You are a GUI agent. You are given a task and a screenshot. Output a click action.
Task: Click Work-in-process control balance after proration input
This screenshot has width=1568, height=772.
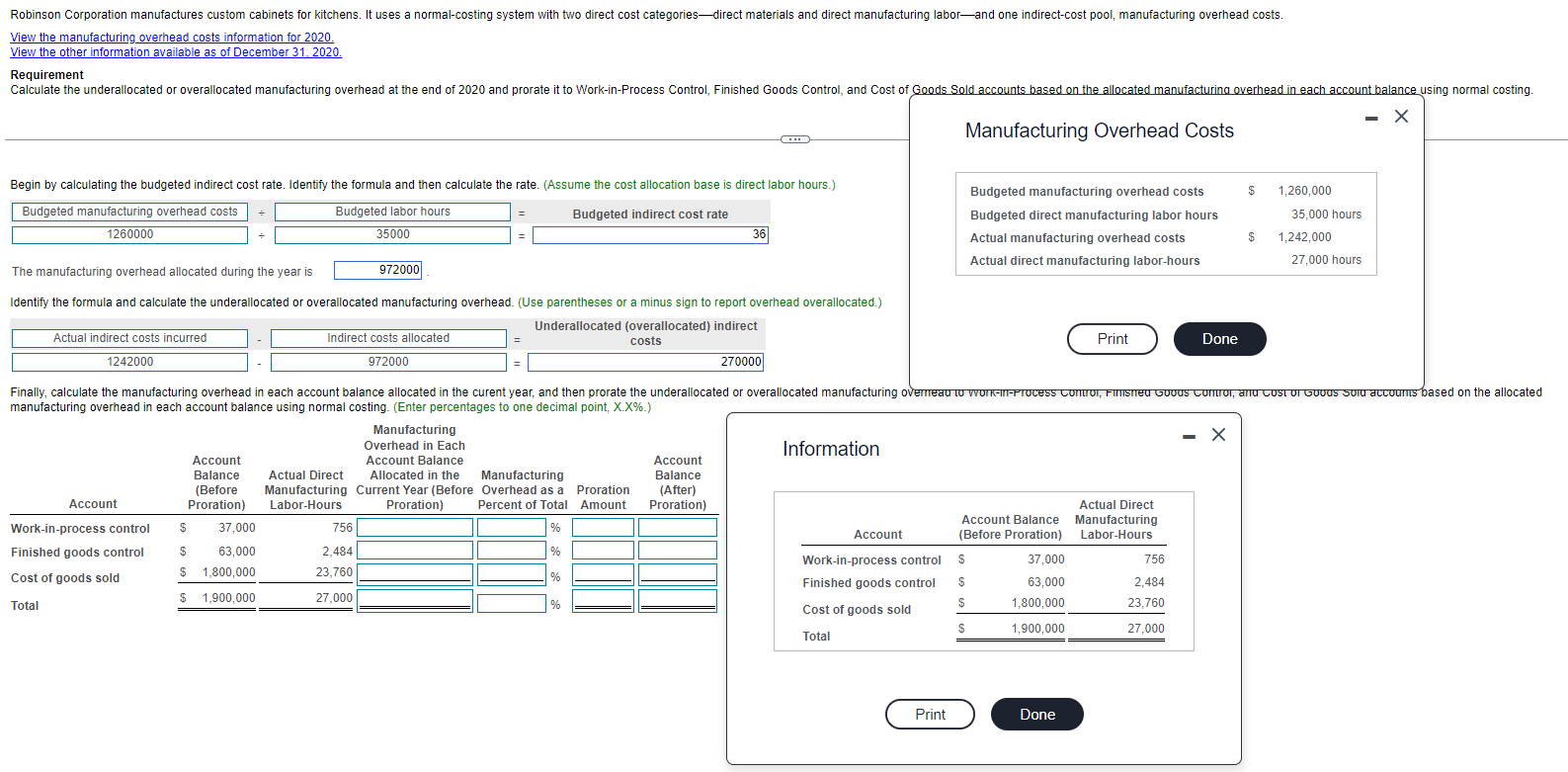tap(678, 528)
